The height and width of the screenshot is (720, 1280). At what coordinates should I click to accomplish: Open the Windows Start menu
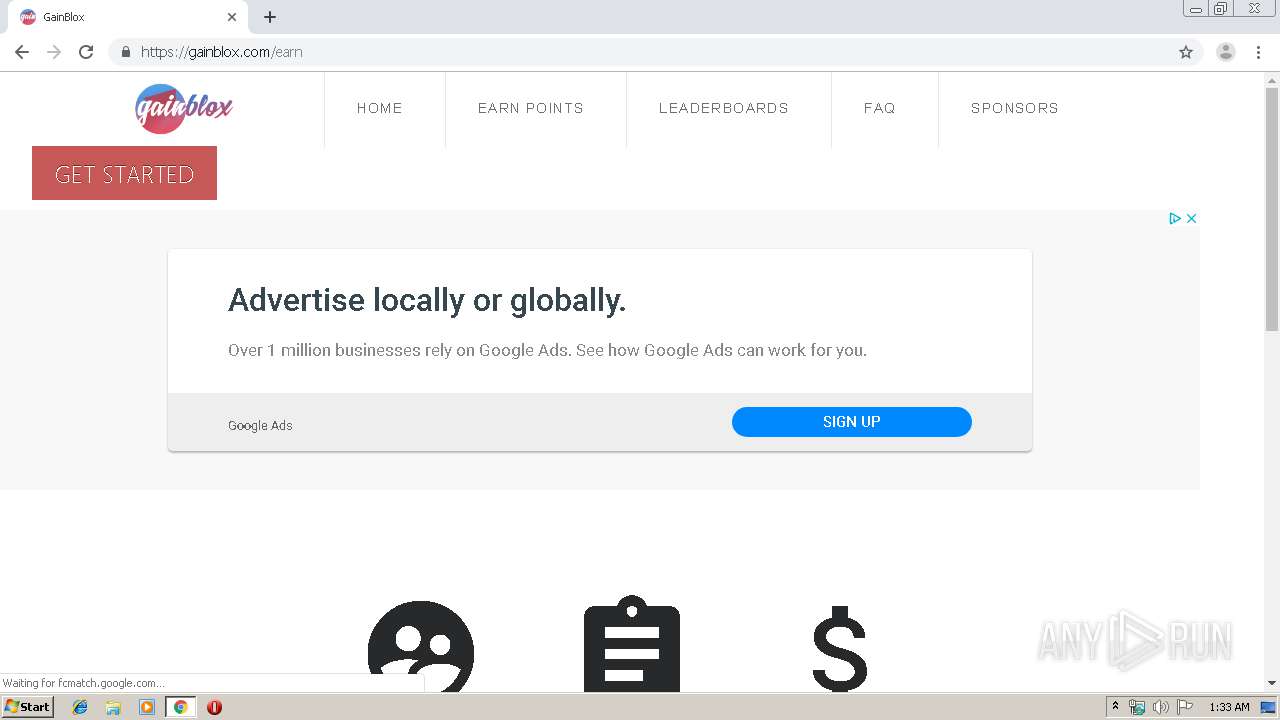(28, 707)
